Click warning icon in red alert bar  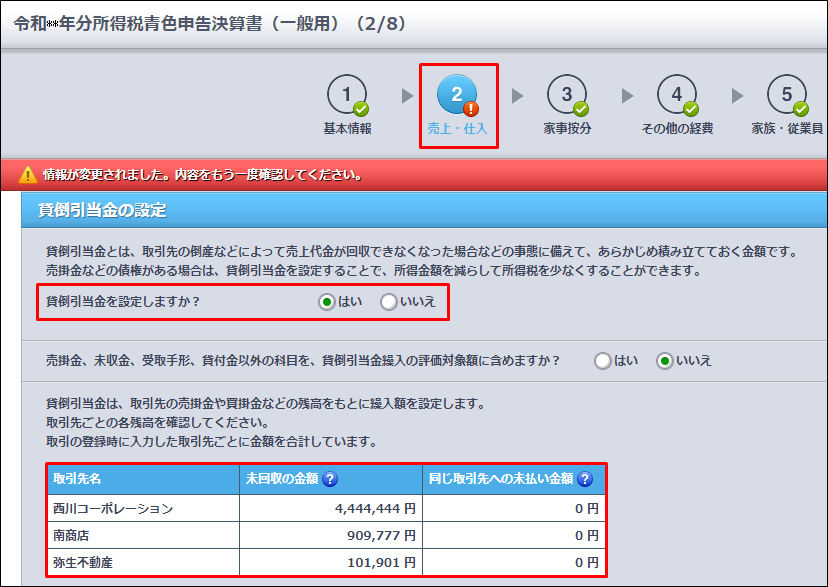27,175
